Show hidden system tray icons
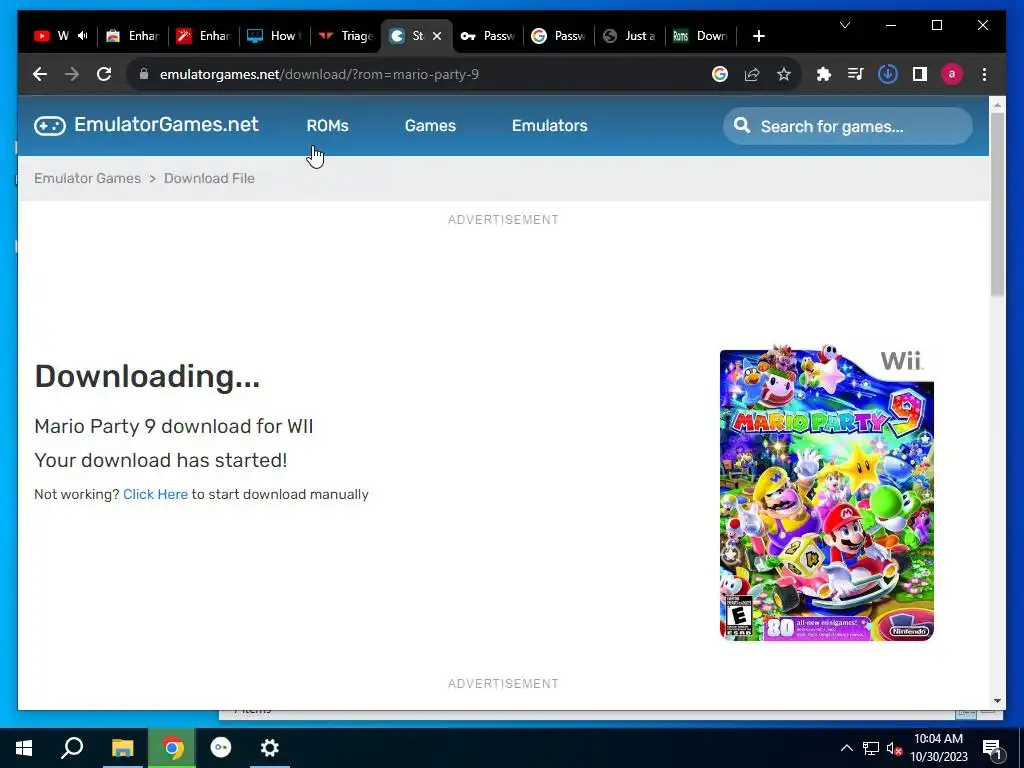This screenshot has width=1024, height=768. [846, 748]
